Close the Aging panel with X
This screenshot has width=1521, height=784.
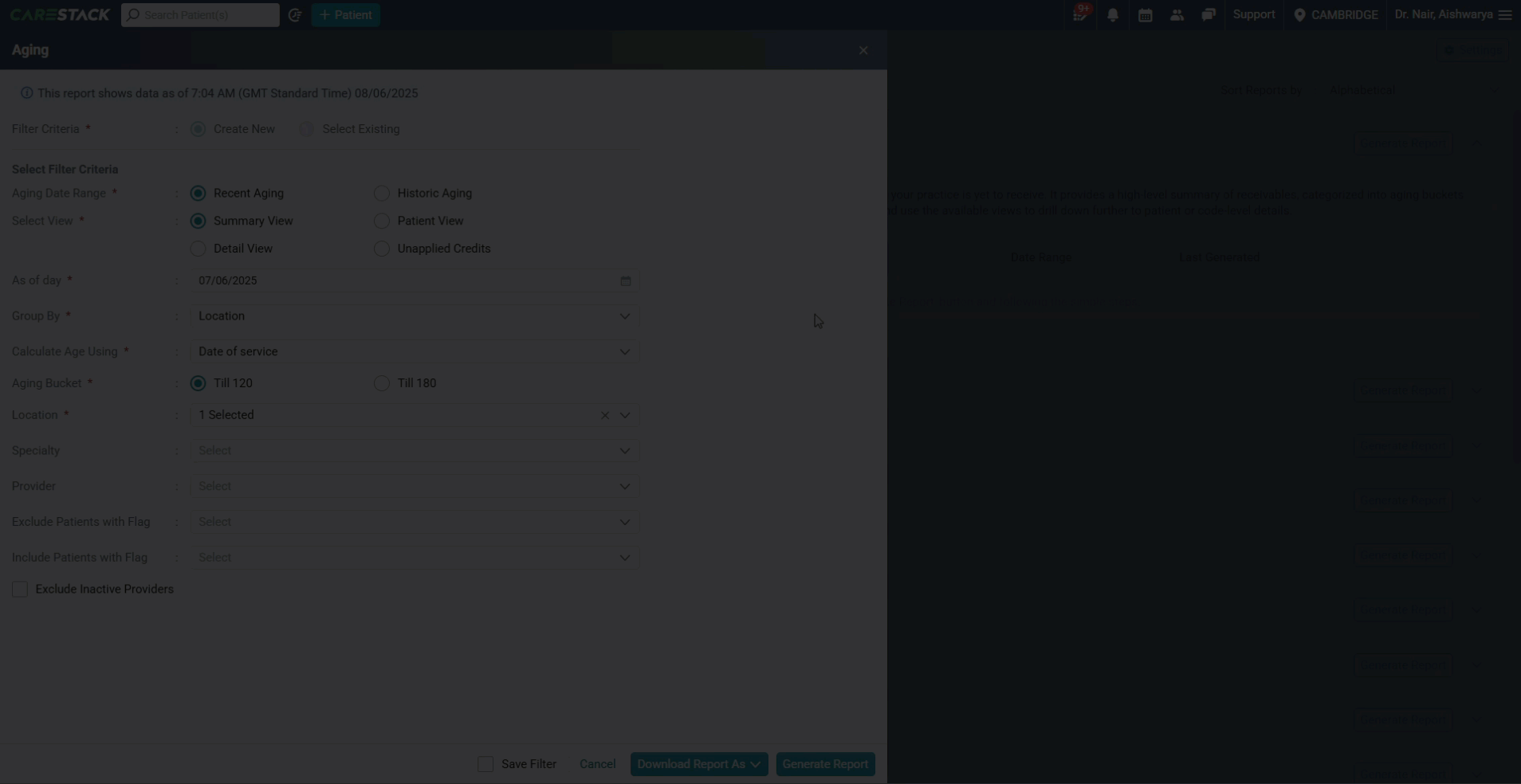tap(863, 50)
